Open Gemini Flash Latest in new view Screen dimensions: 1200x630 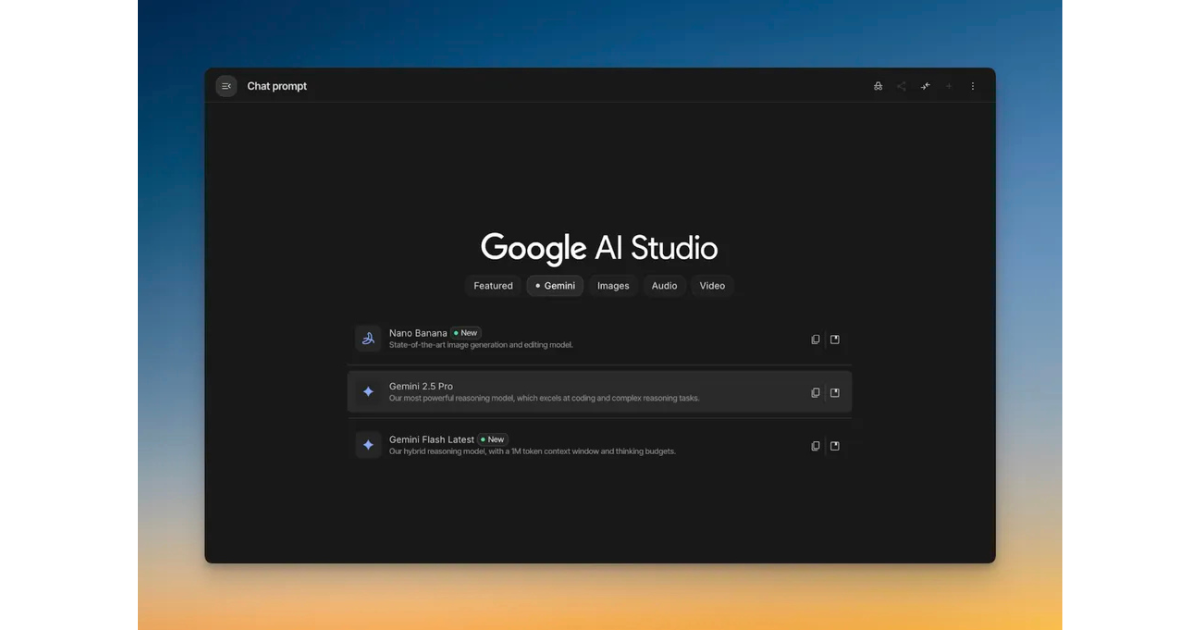[x=835, y=446]
